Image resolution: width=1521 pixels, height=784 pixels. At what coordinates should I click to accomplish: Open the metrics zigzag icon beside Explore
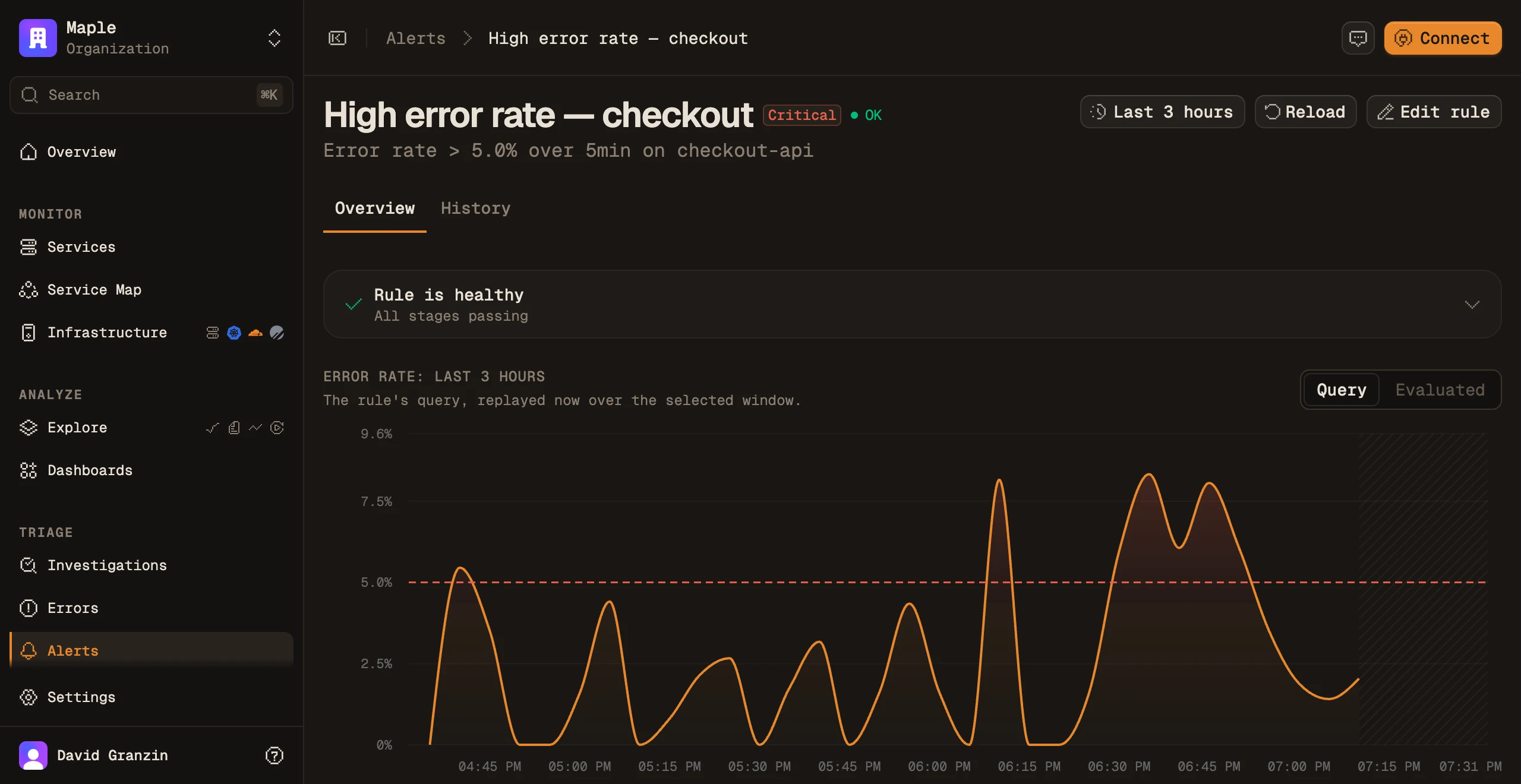pos(255,428)
